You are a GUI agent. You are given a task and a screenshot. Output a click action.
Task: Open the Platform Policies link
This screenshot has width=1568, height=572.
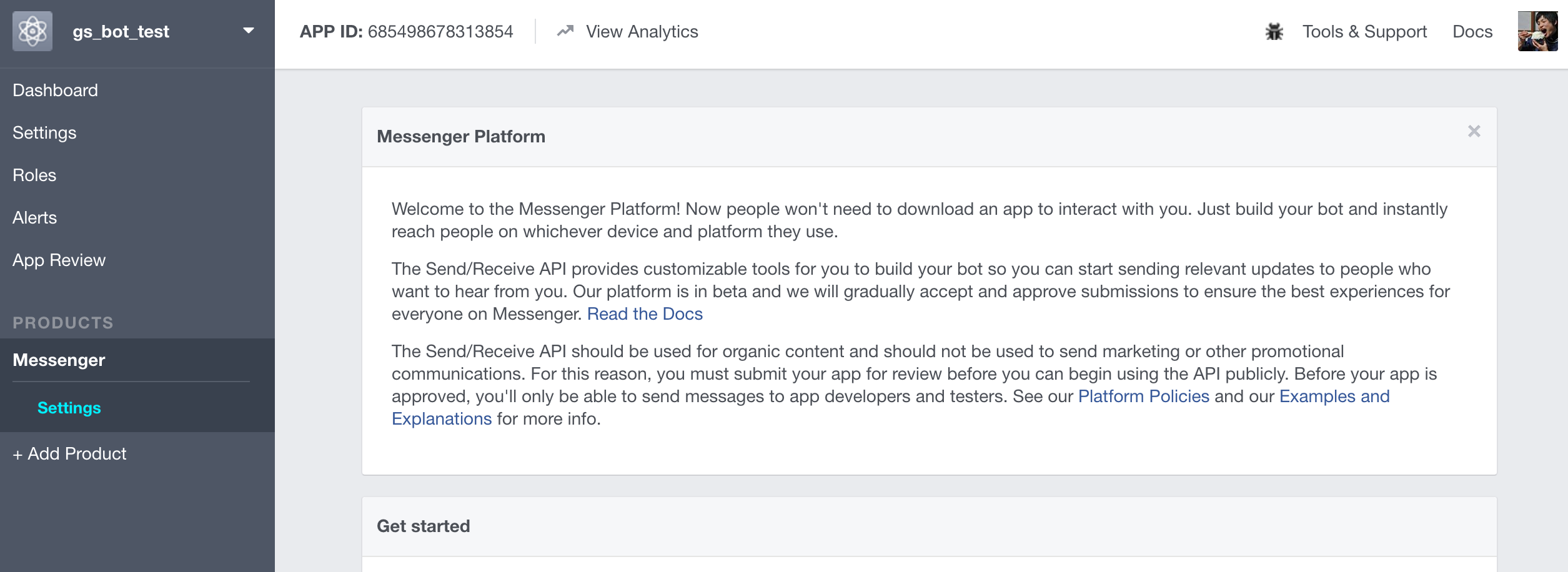[x=1144, y=397]
